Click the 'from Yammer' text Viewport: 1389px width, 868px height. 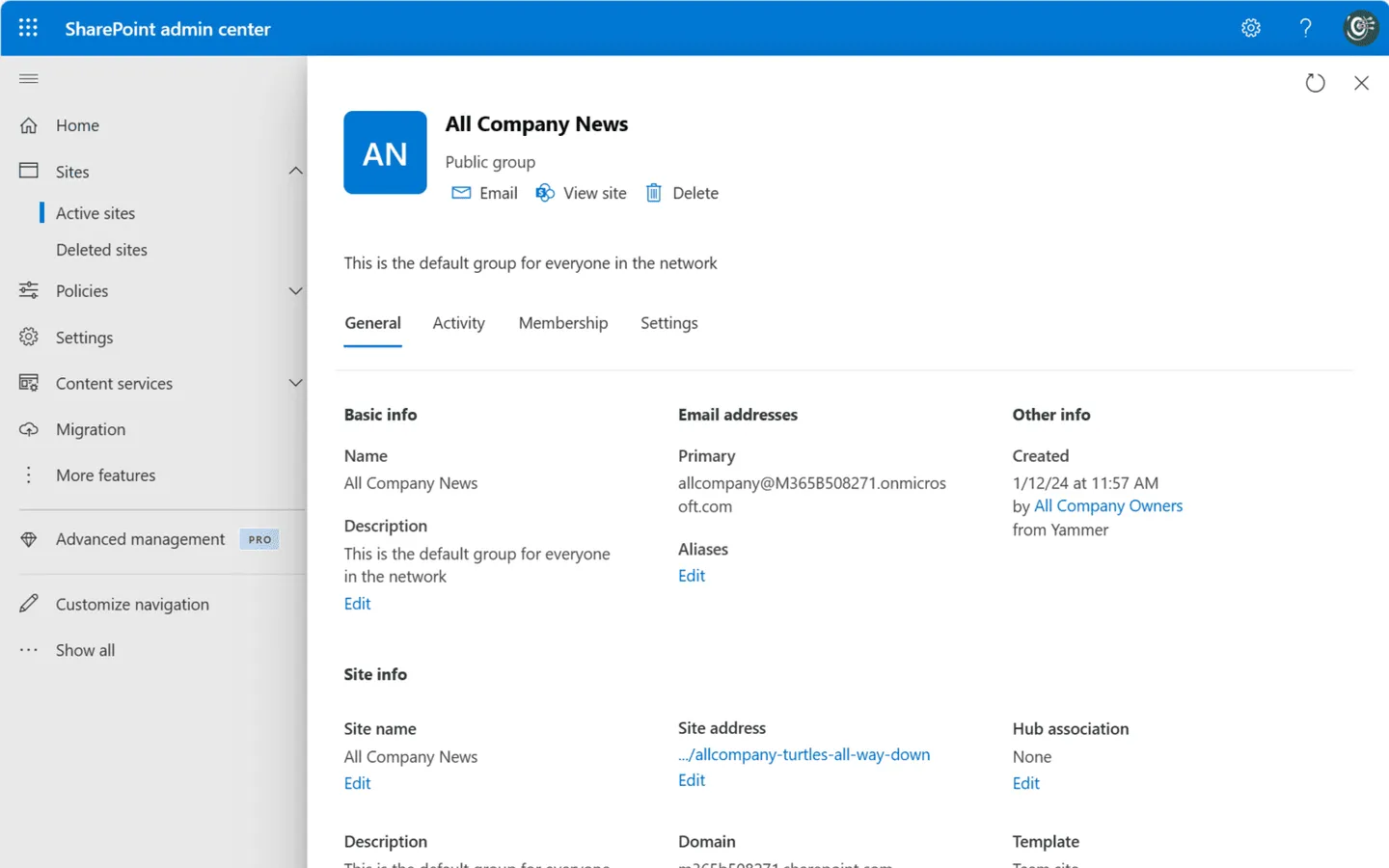[x=1060, y=529]
